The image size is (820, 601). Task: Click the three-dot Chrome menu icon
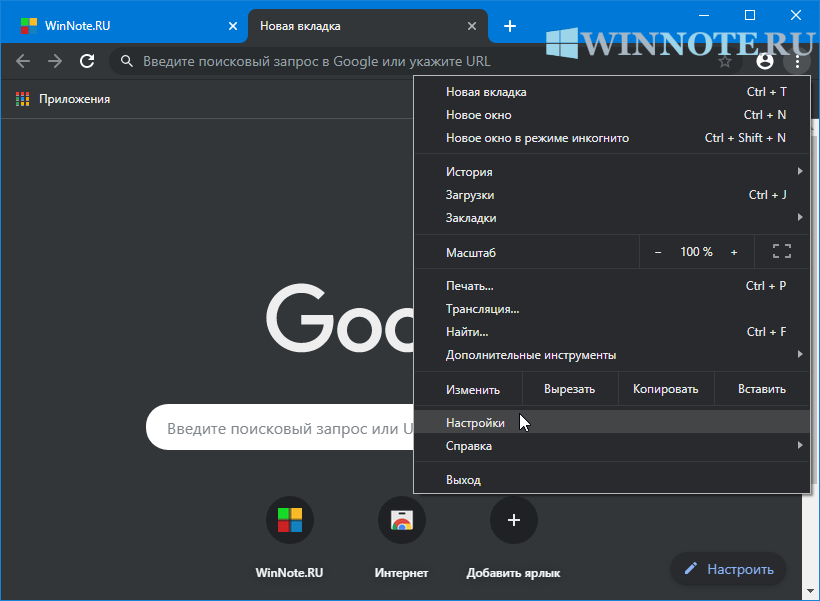point(797,61)
